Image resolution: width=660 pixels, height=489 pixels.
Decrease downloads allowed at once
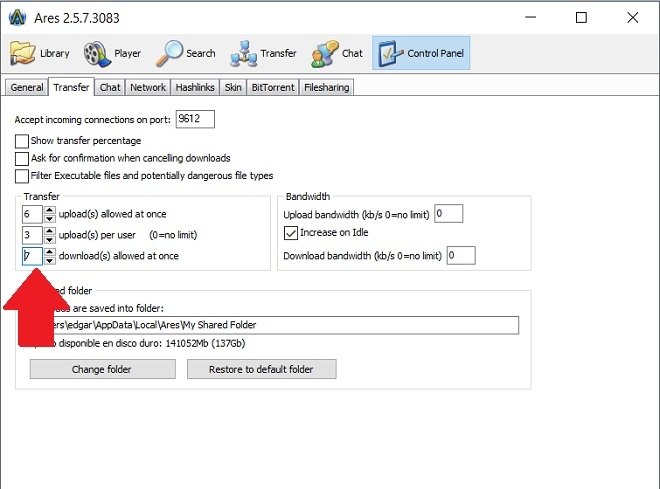pos(50,260)
